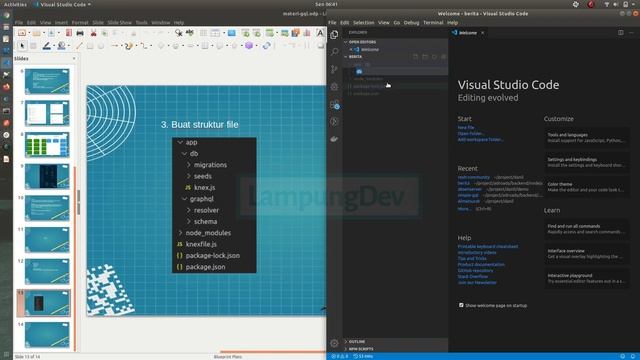Click the insert chart icon in Impress toolbar

point(306,33)
